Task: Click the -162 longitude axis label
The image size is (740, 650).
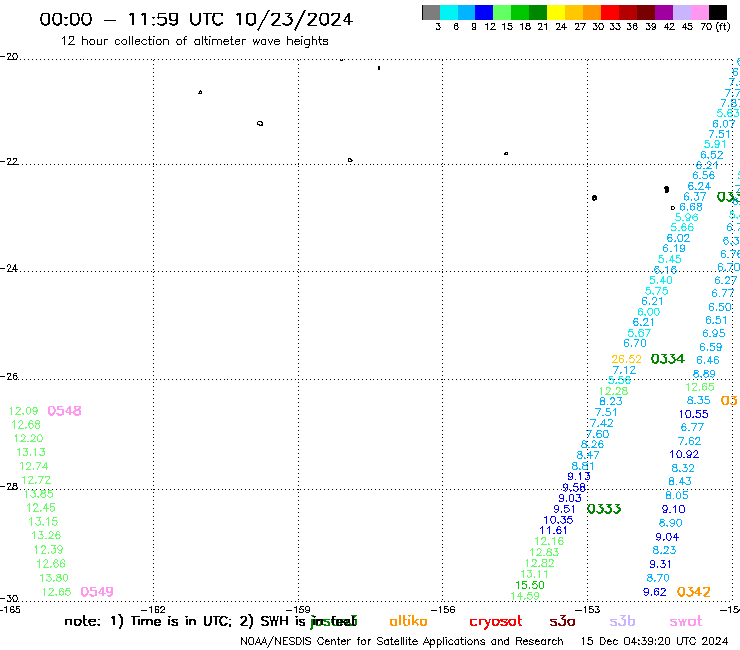Action: coord(154,609)
